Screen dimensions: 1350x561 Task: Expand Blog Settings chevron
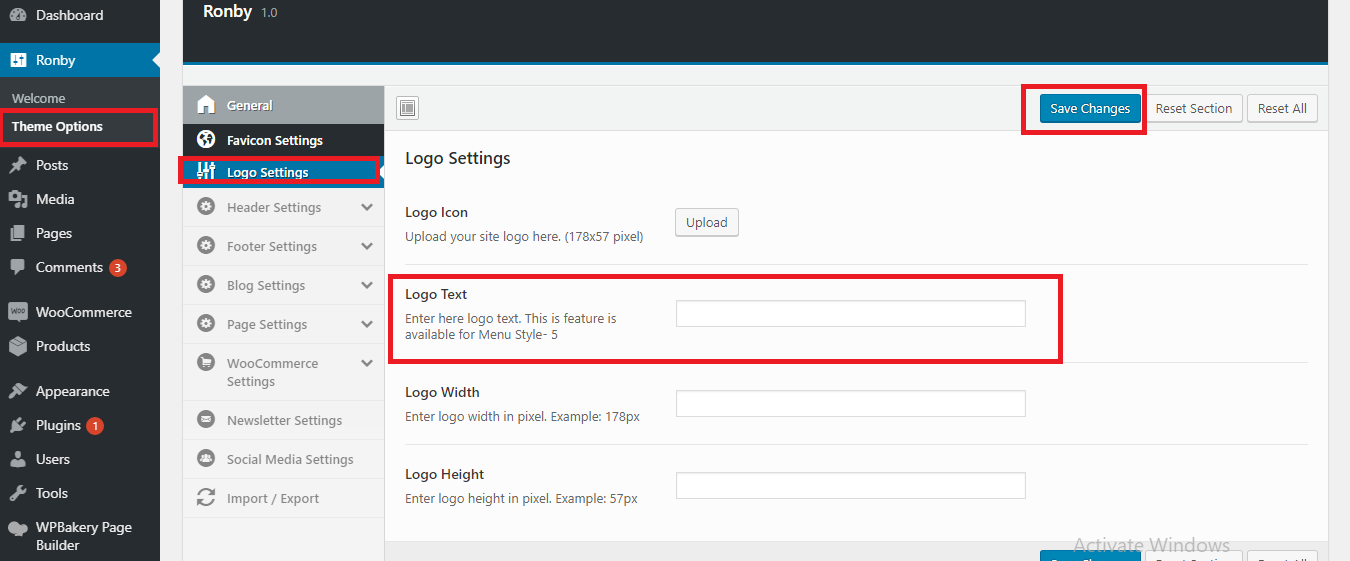click(367, 285)
